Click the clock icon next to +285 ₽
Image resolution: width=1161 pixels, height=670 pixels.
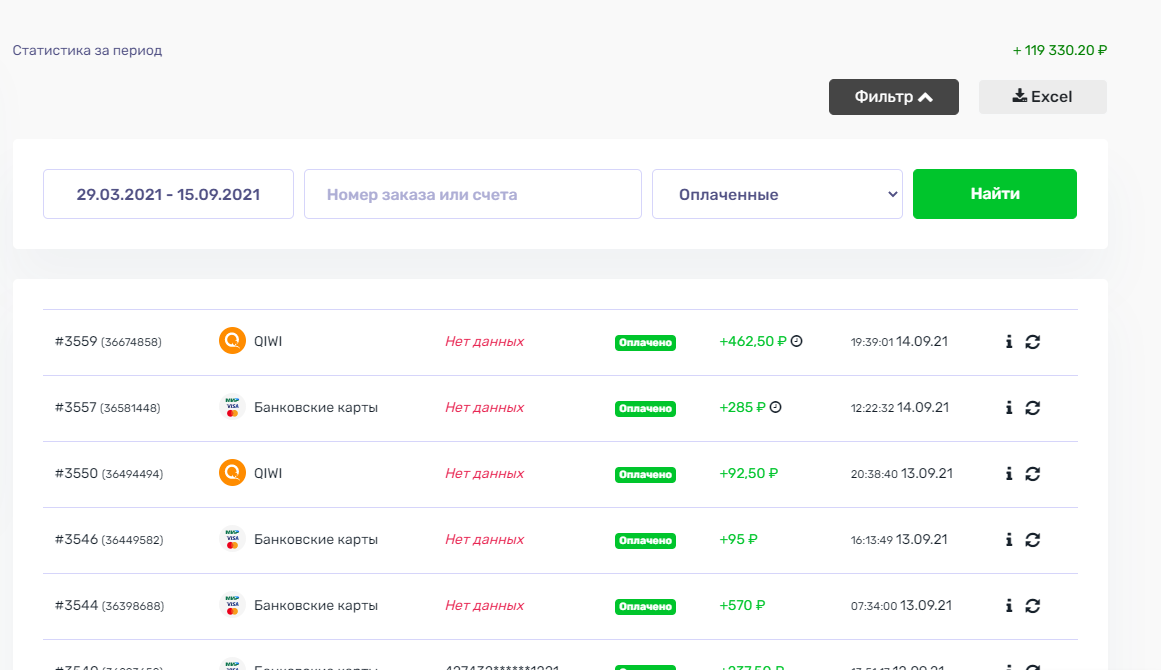(775, 406)
